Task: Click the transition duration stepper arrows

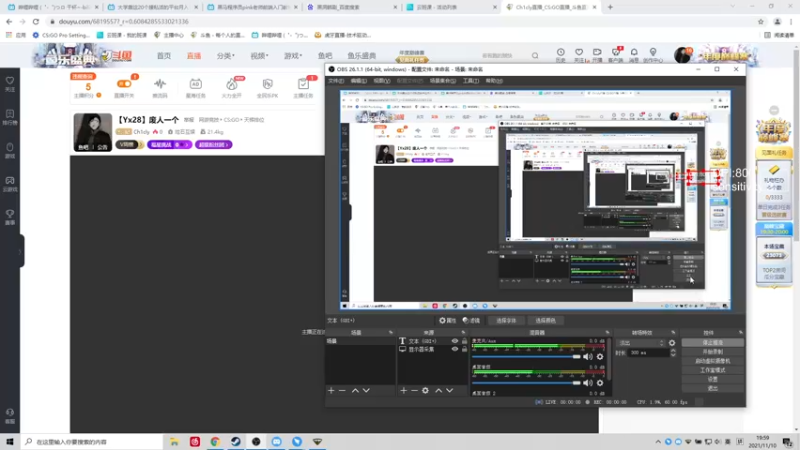Action: (x=673, y=353)
